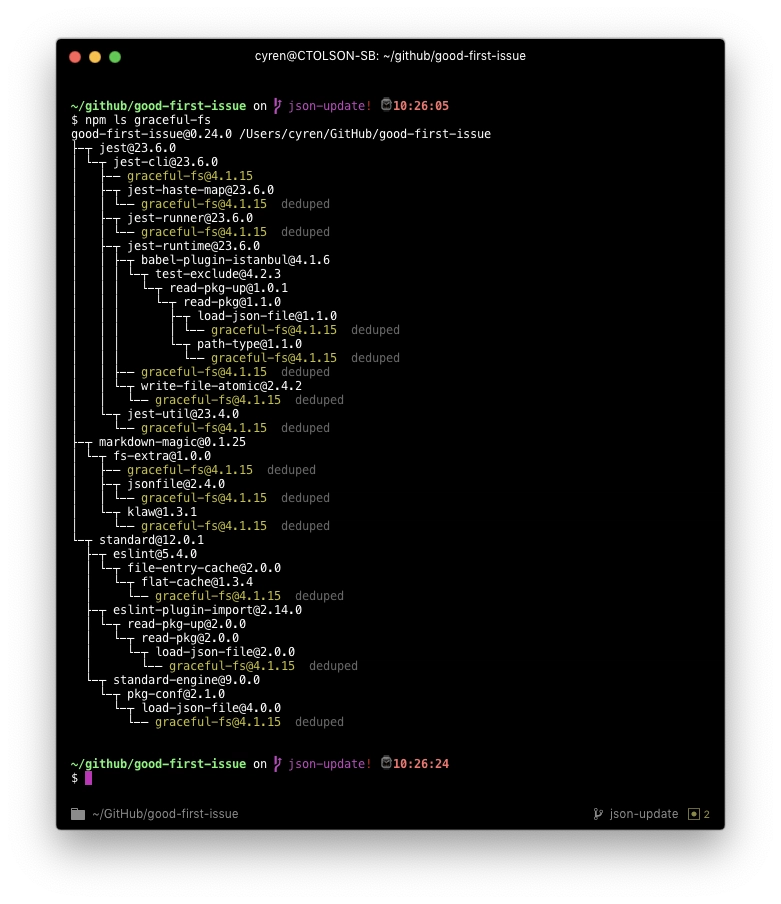This screenshot has height=904, width=781.
Task: Click graceful-fs@4.1.15 without deduped label
Action: pos(190,176)
